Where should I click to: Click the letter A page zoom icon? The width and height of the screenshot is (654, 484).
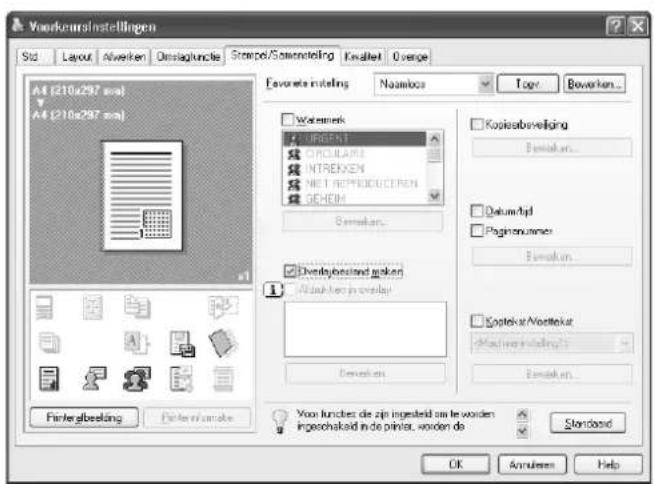(x=136, y=343)
